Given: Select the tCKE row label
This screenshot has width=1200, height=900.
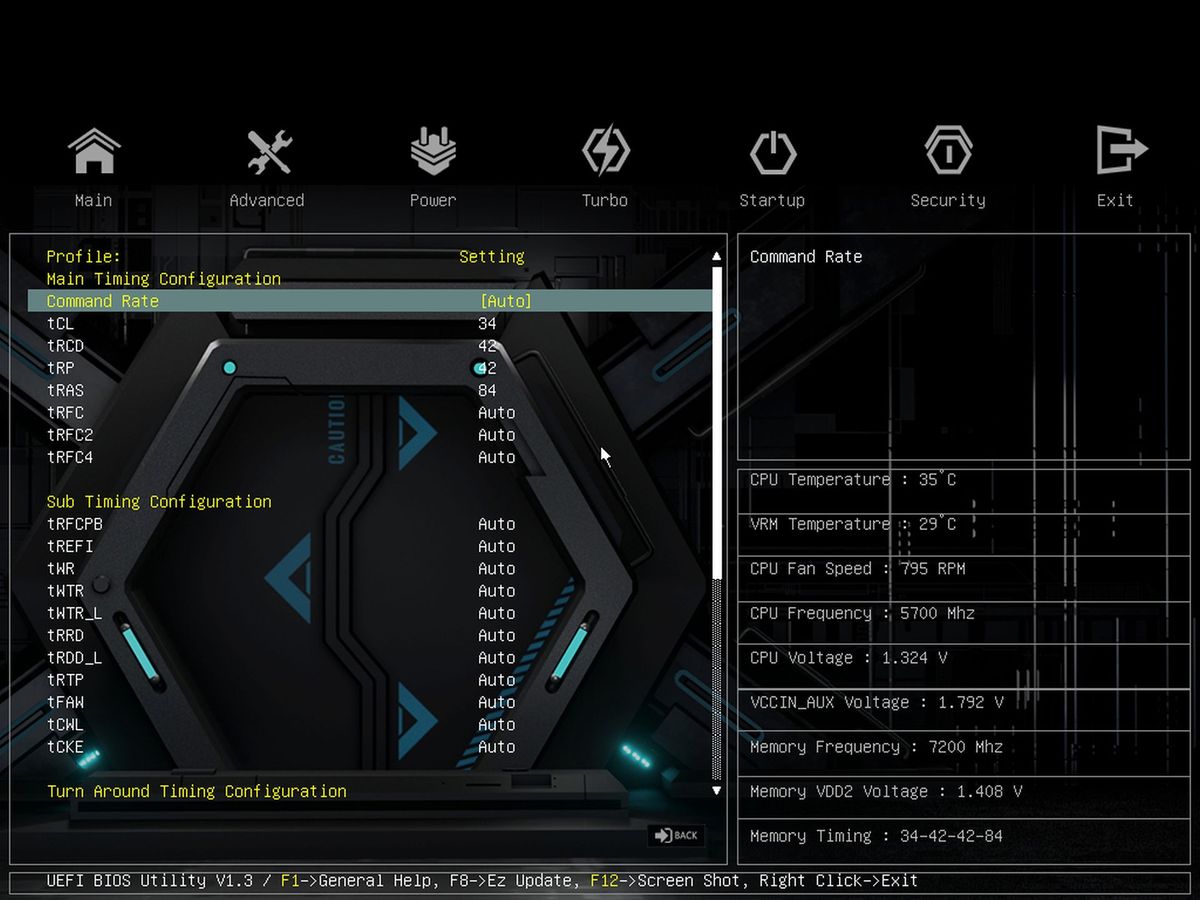Looking at the screenshot, I should click(65, 747).
